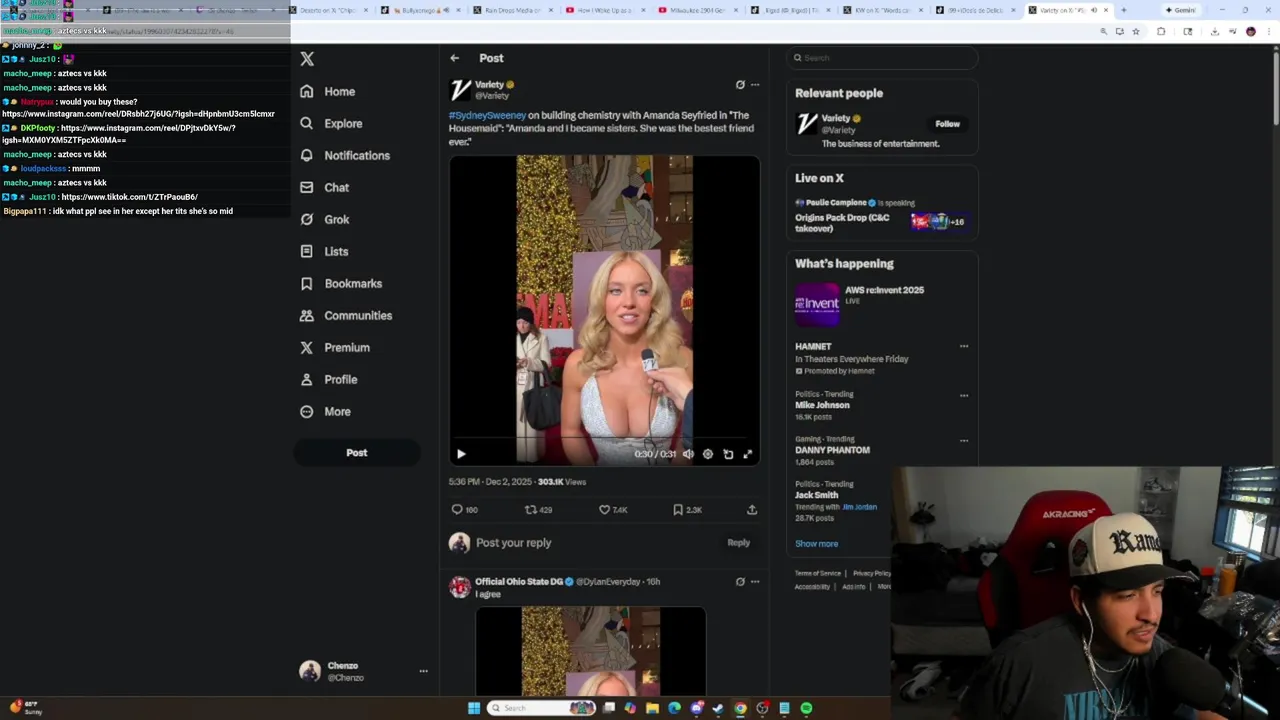Click the Grok icon on the Ohio State DG reply
Viewport: 1280px width, 720px height.
pos(740,581)
